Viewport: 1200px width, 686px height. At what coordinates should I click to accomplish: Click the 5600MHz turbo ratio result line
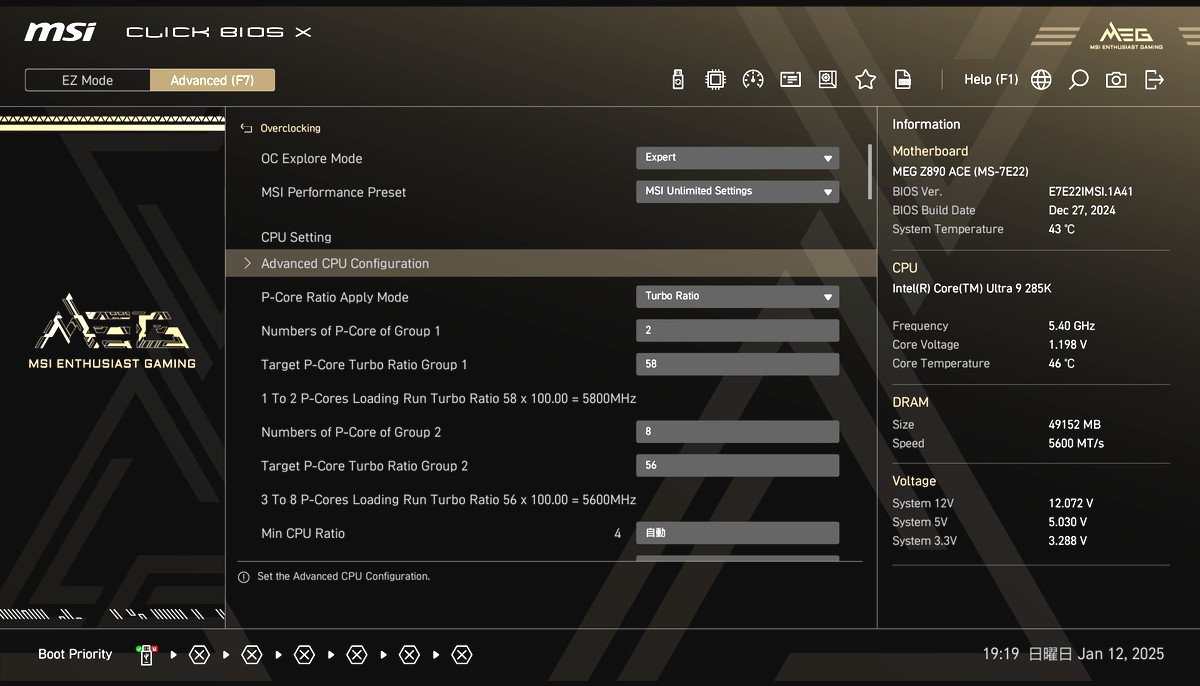point(449,499)
